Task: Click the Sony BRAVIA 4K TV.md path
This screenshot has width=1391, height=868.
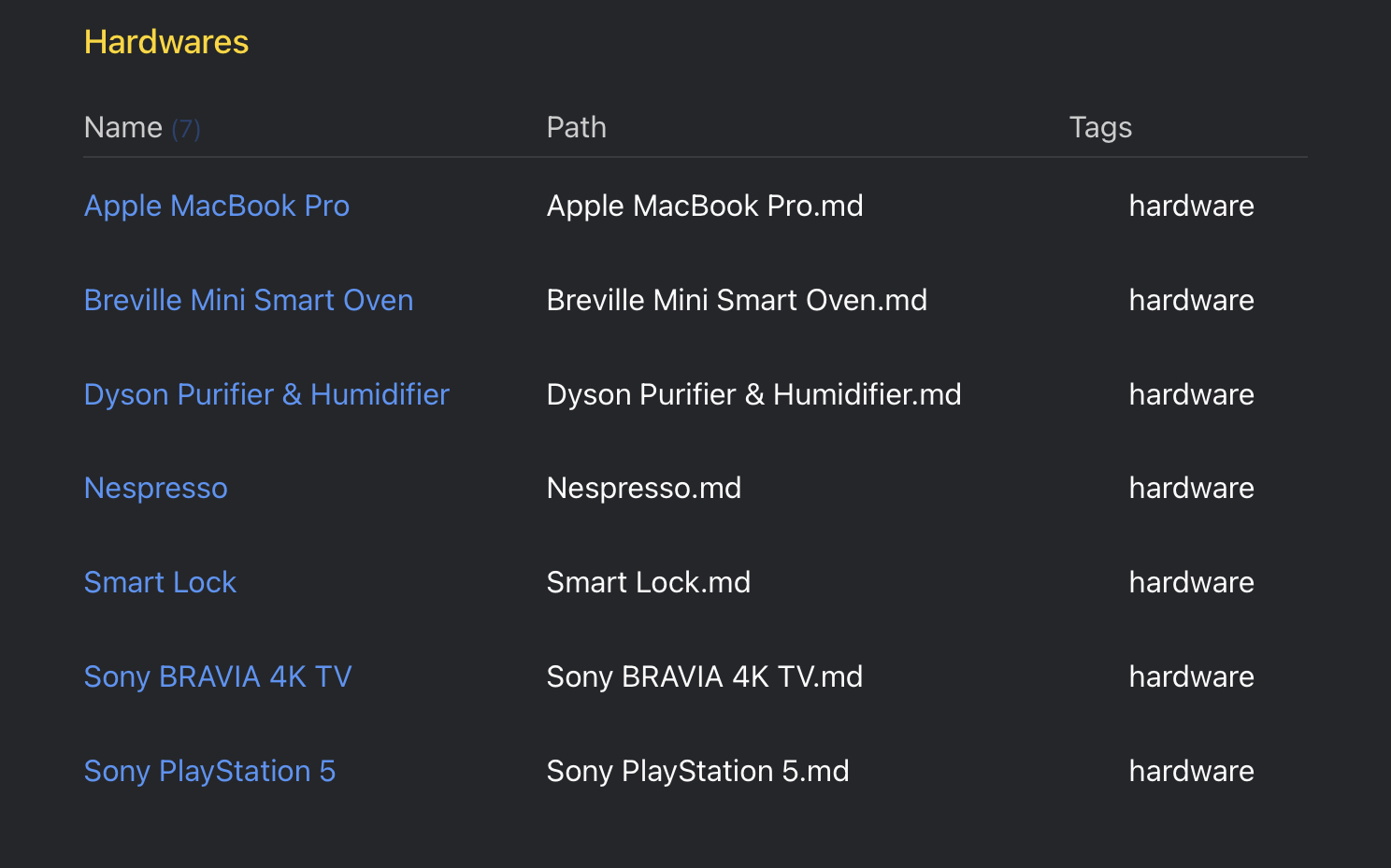Action: (x=705, y=676)
